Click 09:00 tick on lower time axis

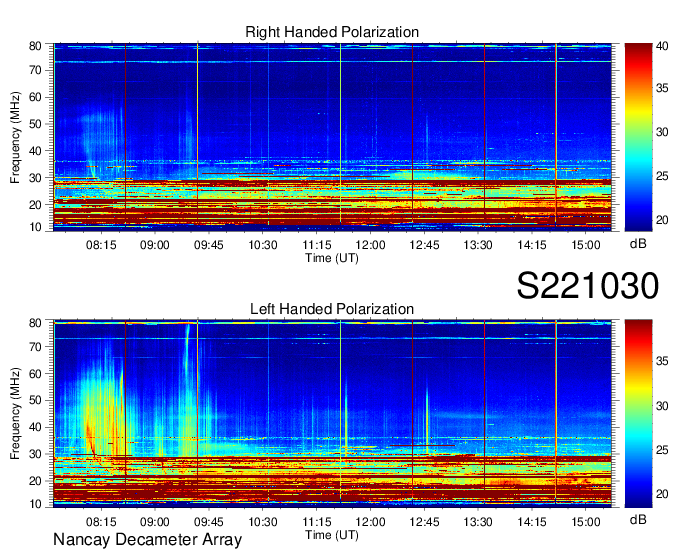point(155,522)
